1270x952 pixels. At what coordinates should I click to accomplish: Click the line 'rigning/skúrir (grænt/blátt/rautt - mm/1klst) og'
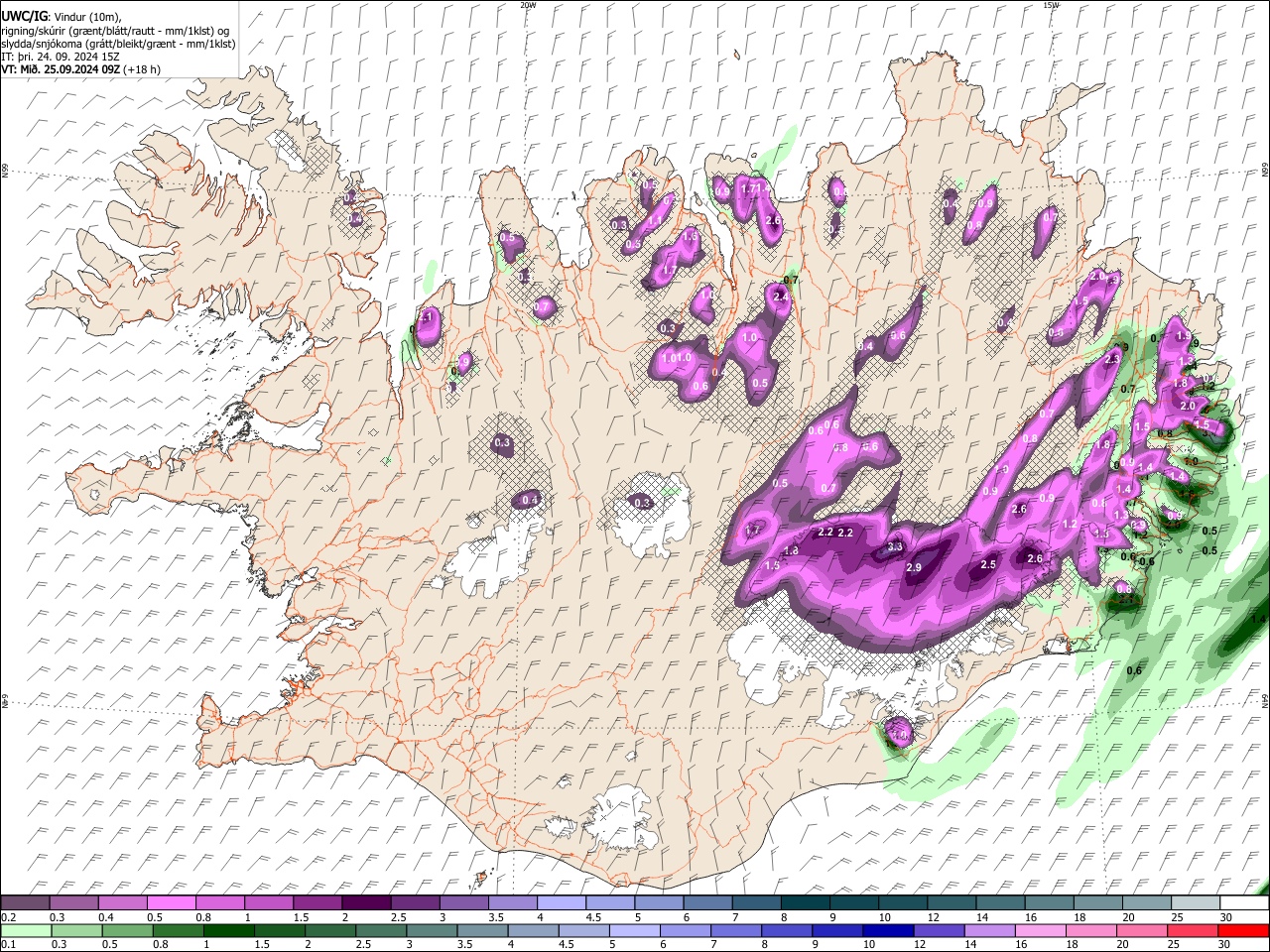[x=115, y=31]
